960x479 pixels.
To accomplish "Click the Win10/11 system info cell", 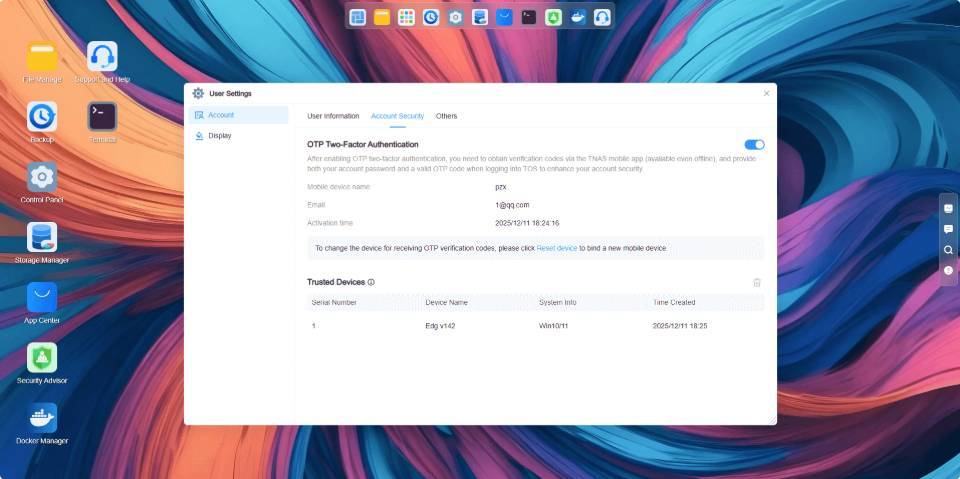I will 553,326.
